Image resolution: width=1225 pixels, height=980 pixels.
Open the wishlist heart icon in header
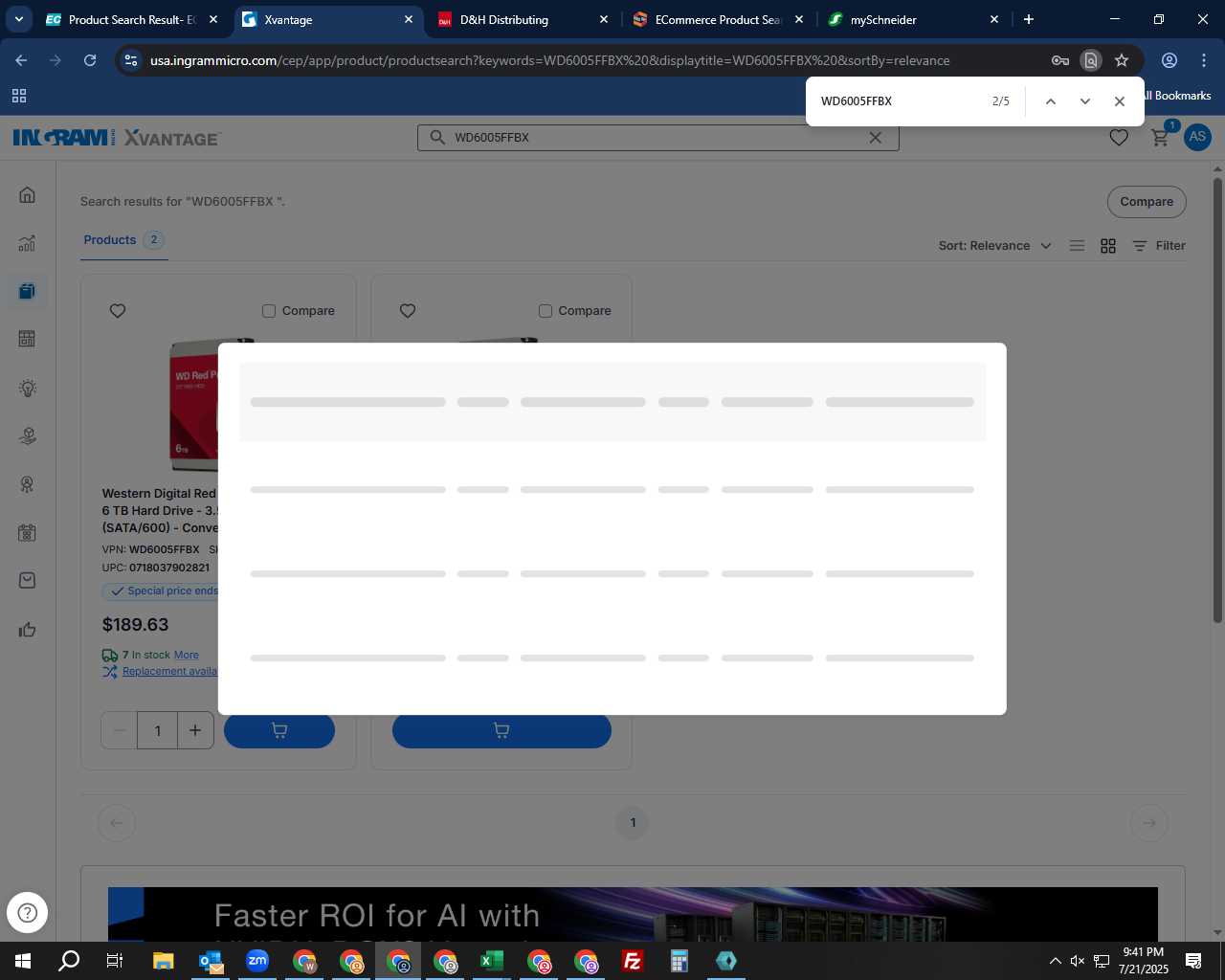[1118, 138]
